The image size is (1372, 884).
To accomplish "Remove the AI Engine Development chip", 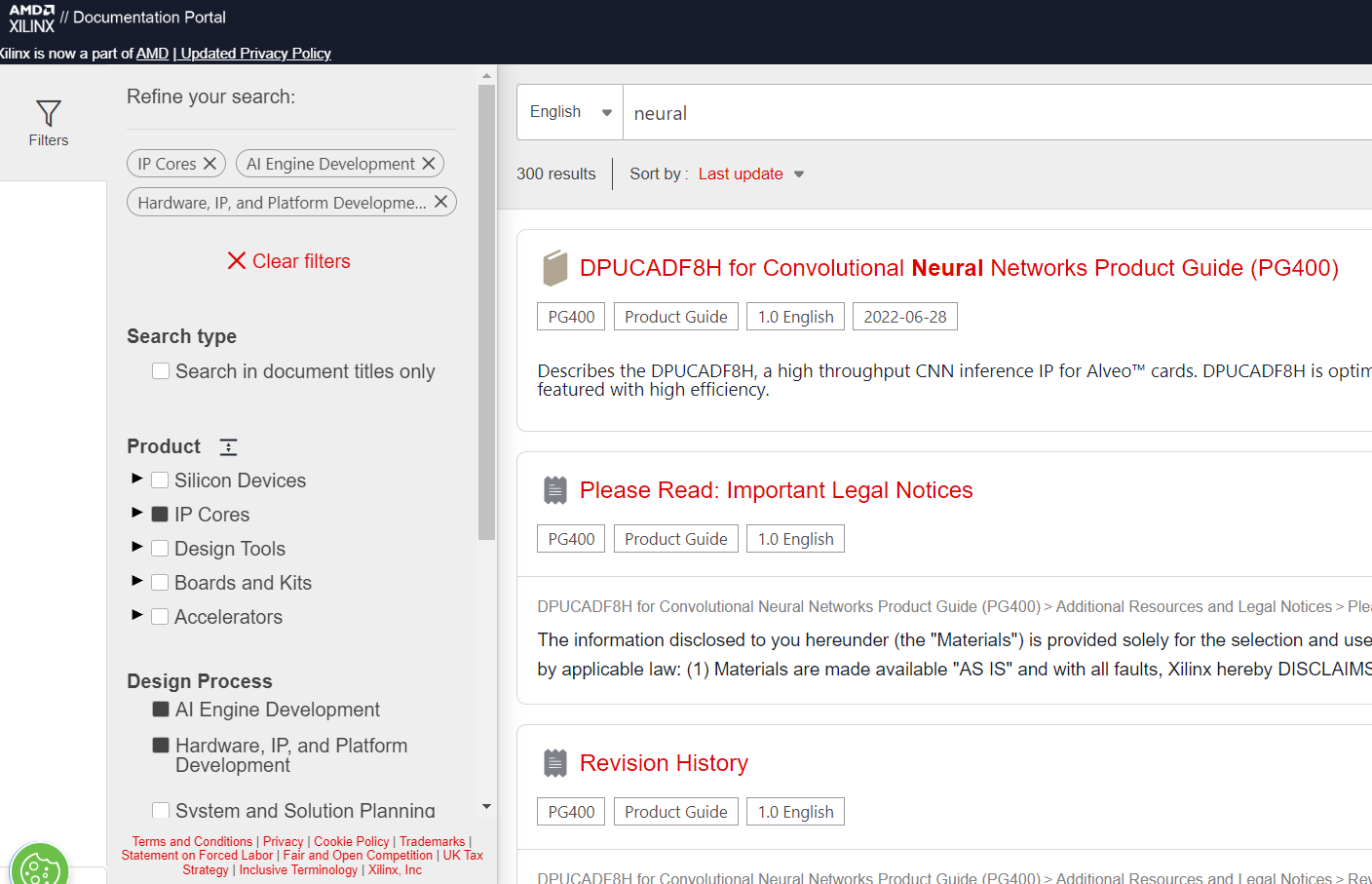I will tap(428, 164).
